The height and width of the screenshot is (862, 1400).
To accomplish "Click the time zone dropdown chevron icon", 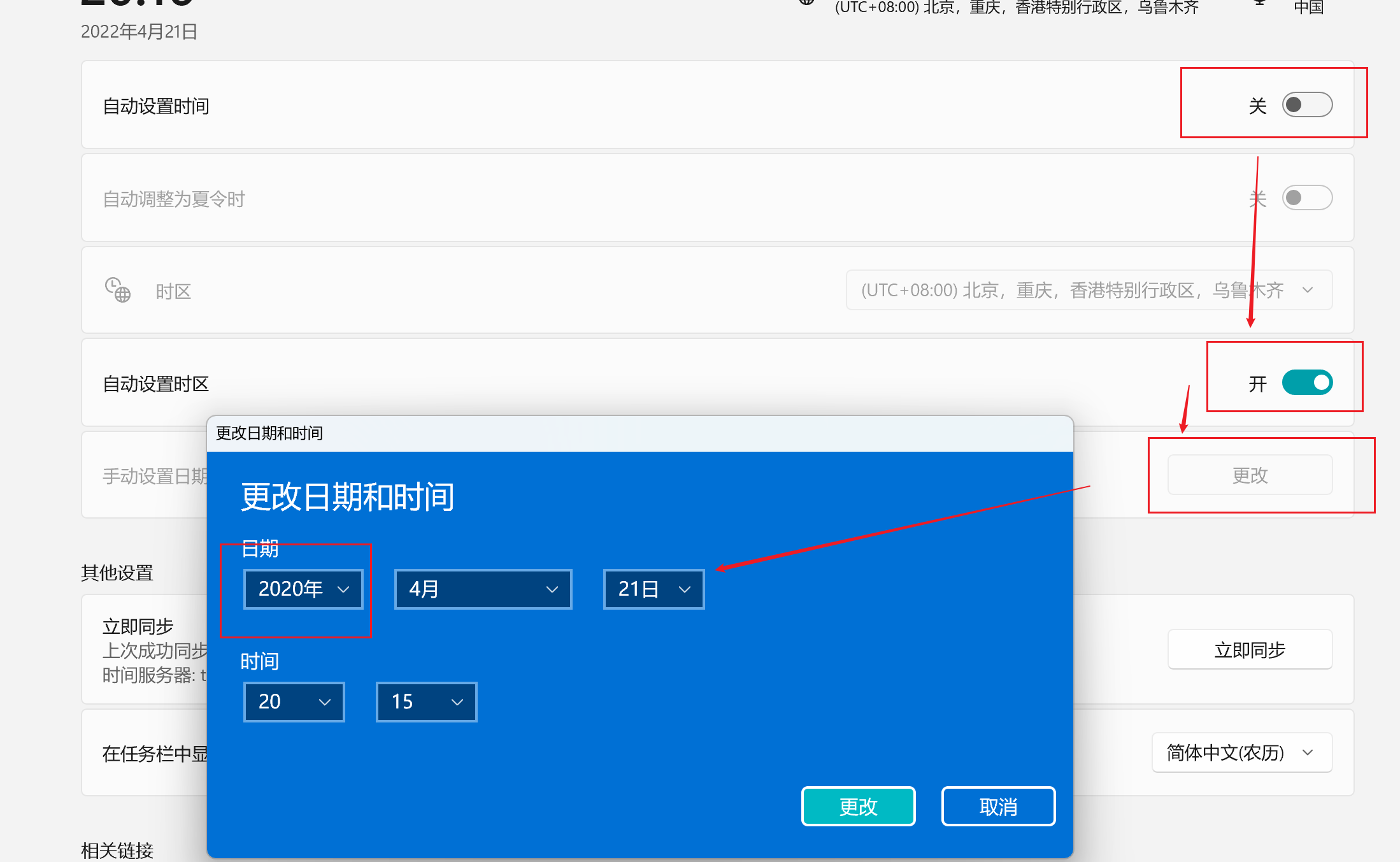I will click(1308, 291).
